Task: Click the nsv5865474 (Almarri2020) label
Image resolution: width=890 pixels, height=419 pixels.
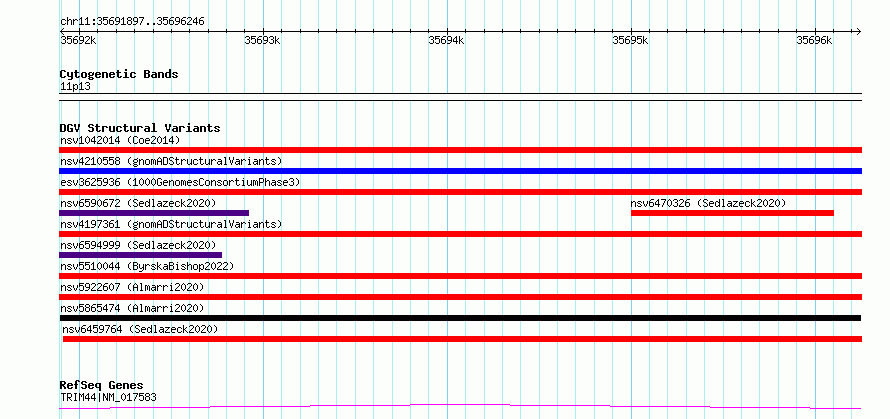Action: click(x=132, y=308)
